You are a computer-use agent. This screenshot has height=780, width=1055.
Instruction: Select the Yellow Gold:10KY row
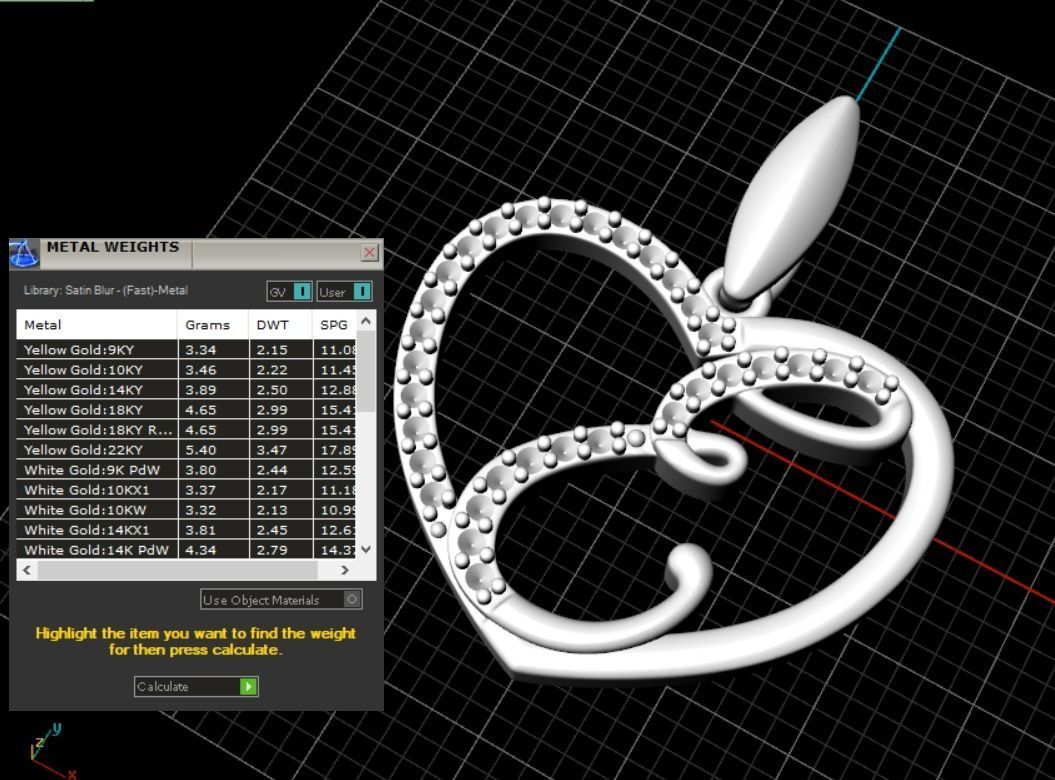186,369
